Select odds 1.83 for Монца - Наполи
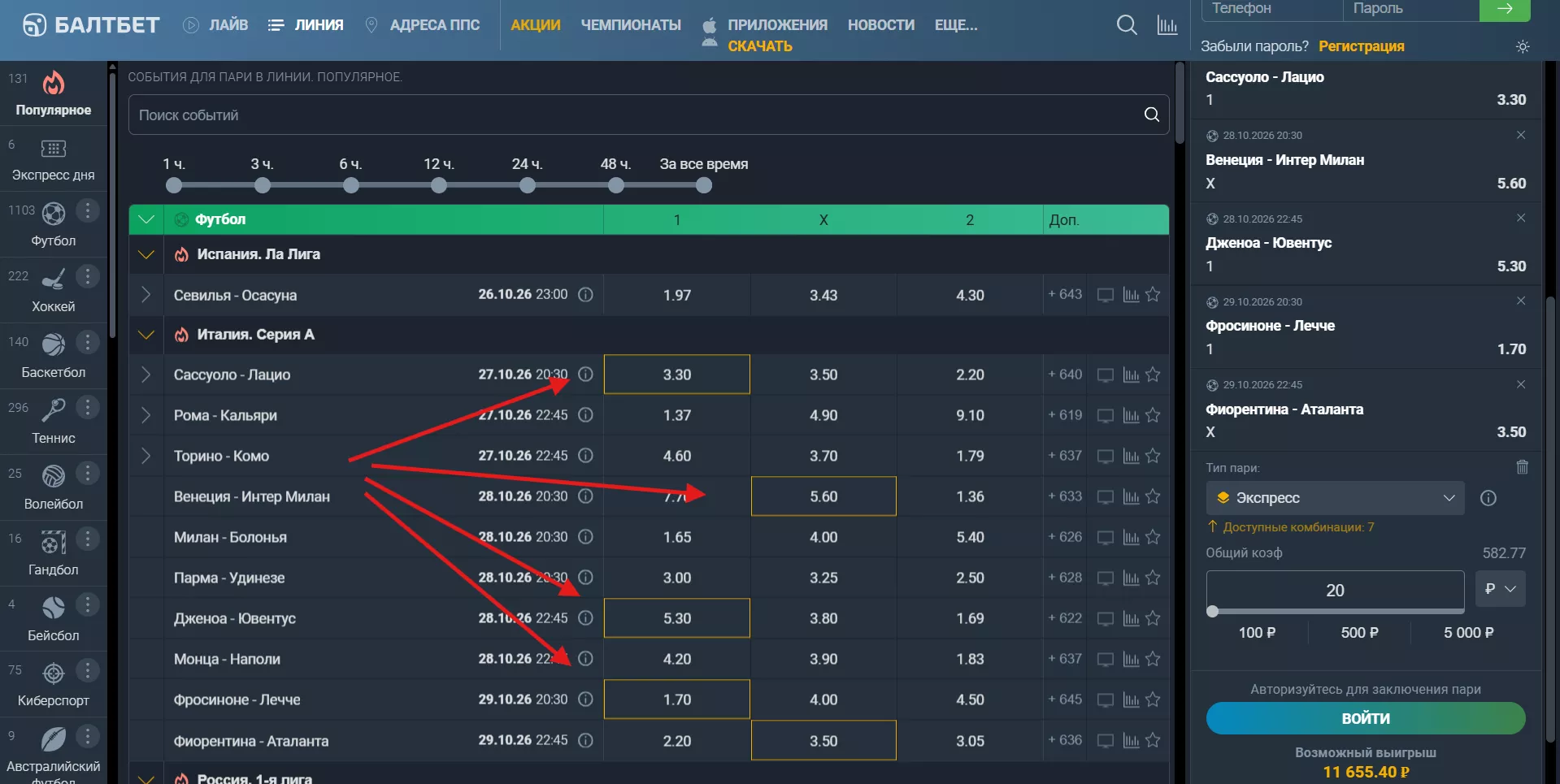 tap(970, 659)
